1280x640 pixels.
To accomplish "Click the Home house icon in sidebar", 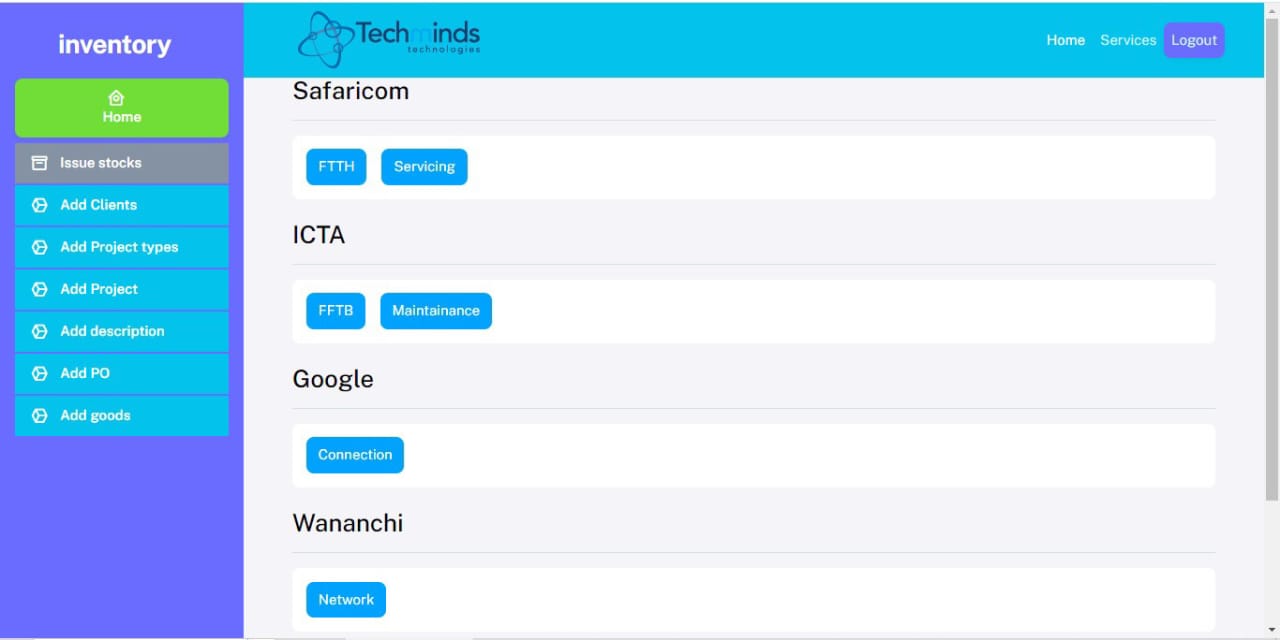I will (116, 98).
